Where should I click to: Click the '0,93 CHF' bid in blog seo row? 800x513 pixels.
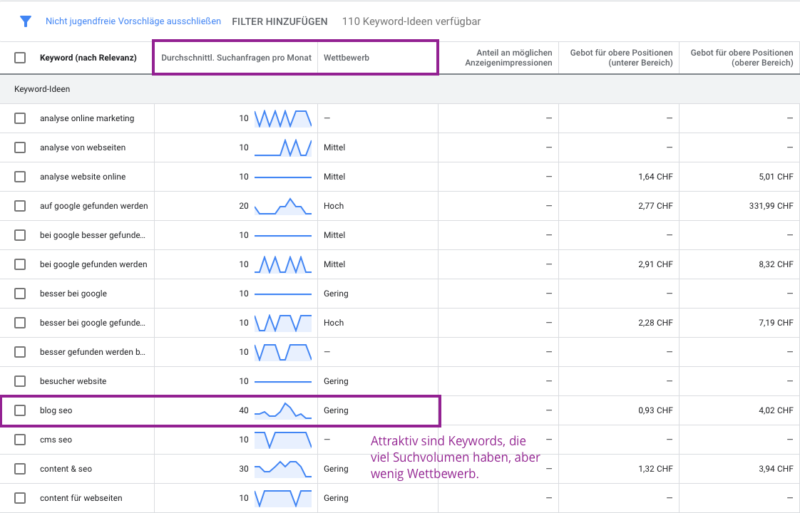point(656,410)
